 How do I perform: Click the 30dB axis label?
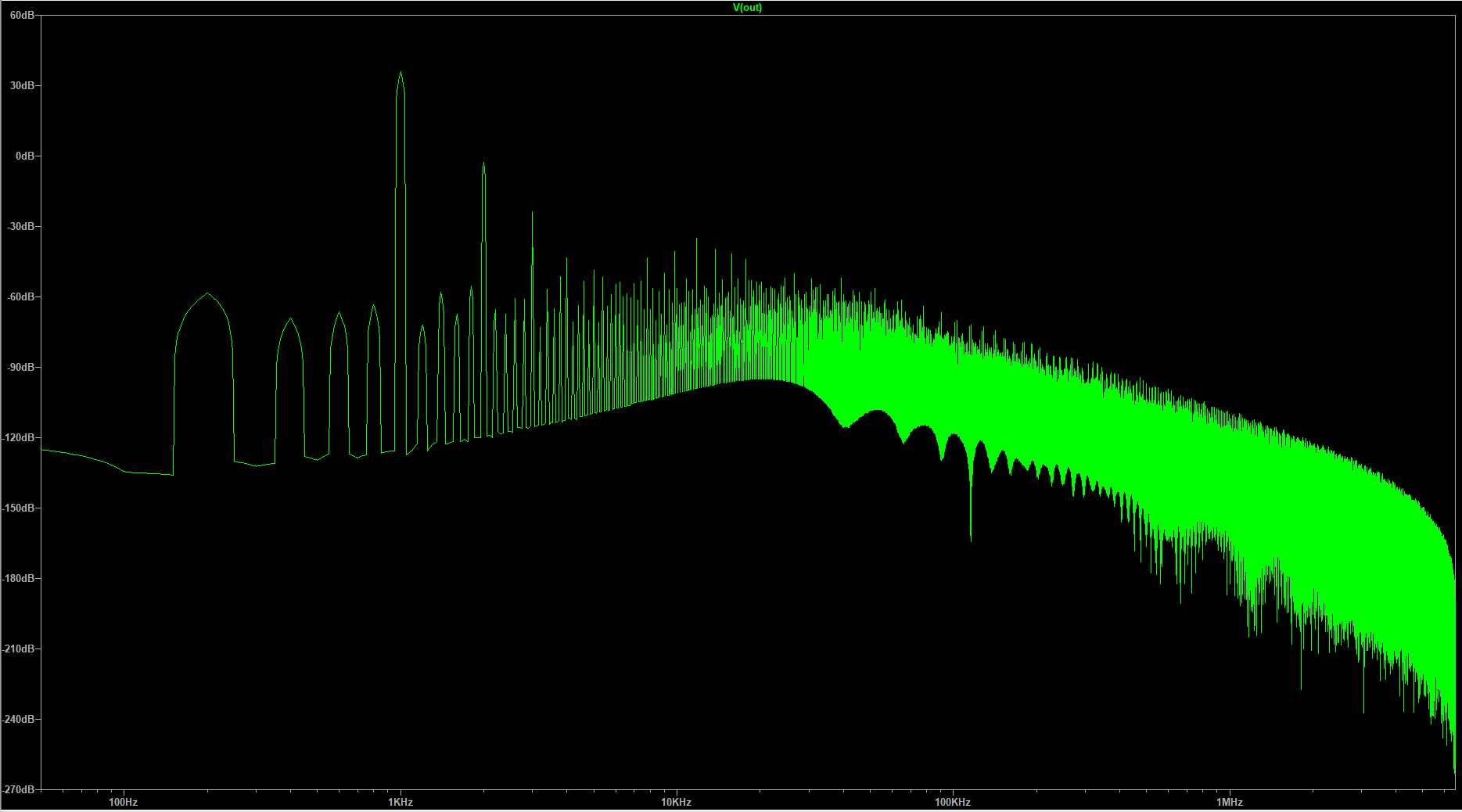click(22, 85)
